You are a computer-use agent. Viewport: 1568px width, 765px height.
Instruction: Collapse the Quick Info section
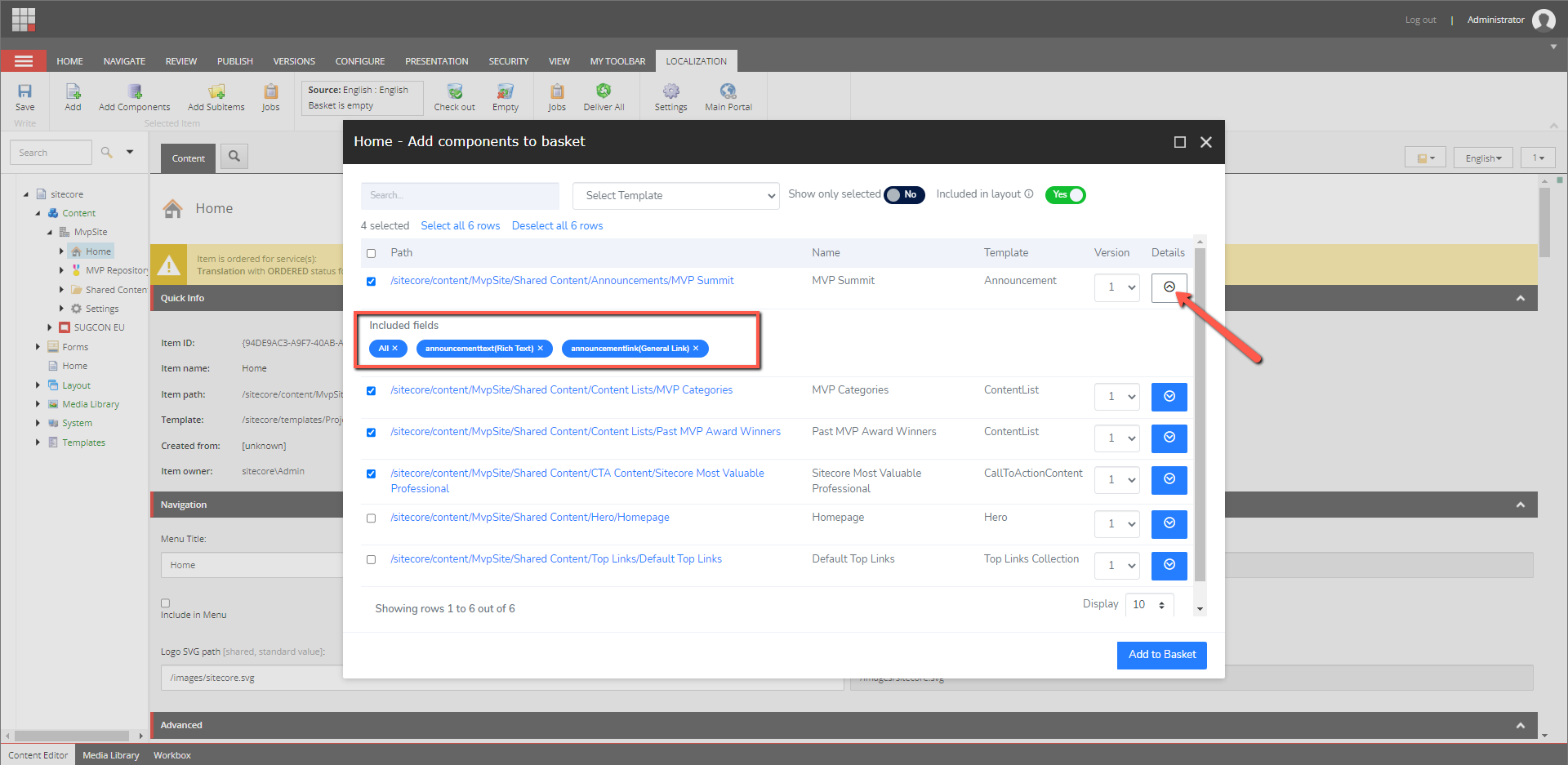tap(1521, 298)
